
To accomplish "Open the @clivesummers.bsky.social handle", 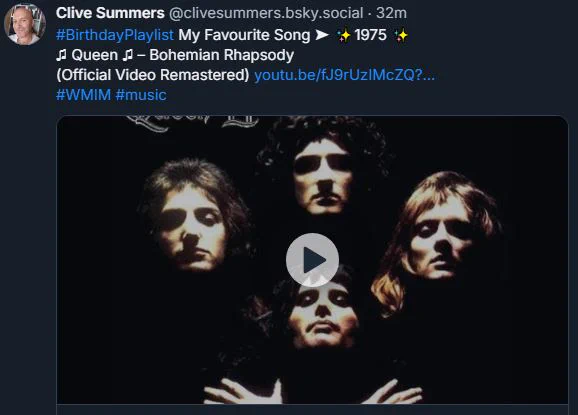I will [x=266, y=13].
